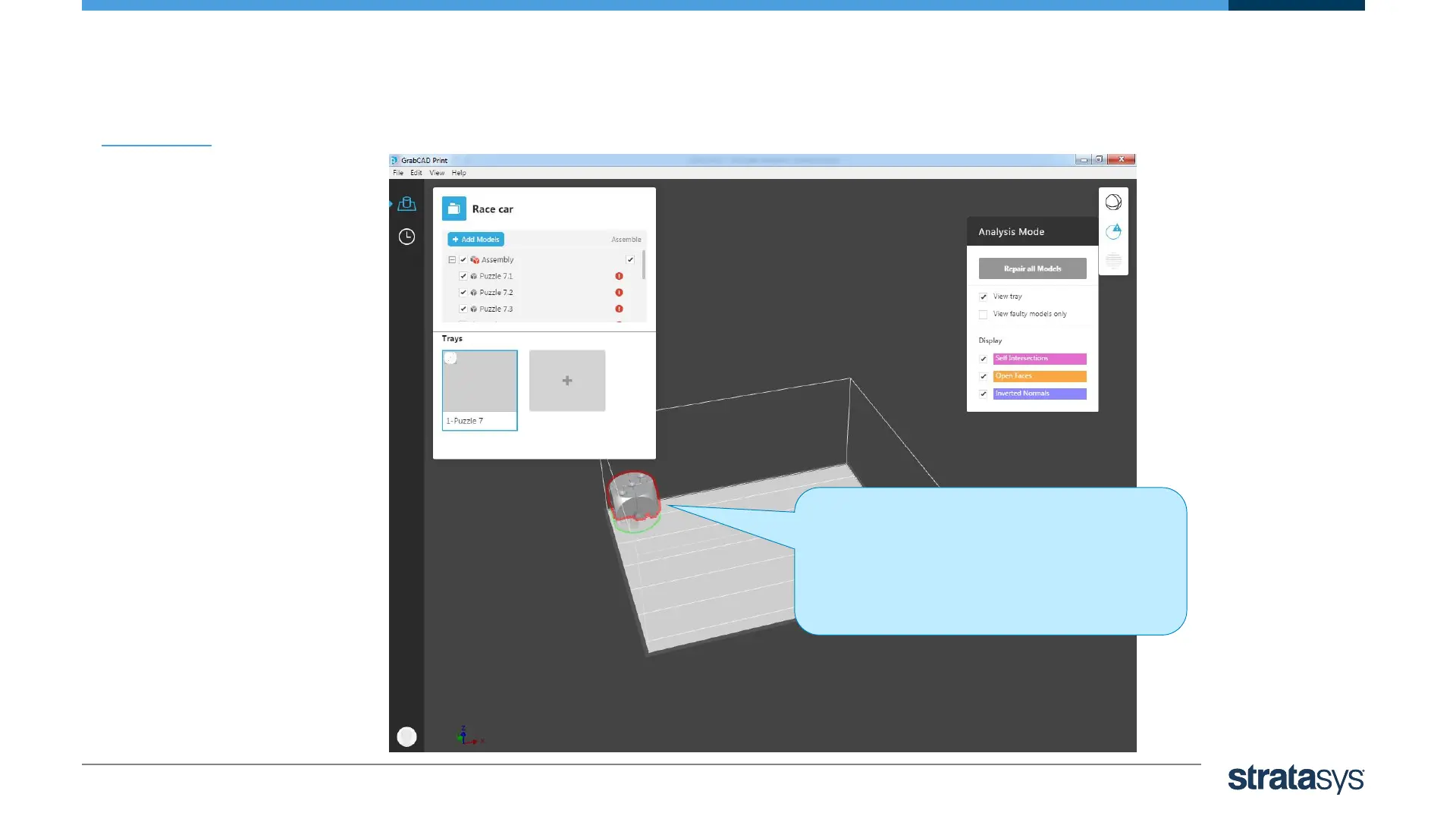Open the File menu

click(398, 173)
